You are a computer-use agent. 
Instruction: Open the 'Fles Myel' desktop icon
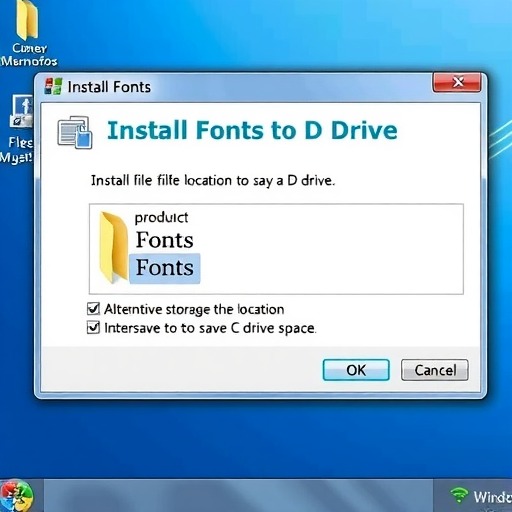(x=18, y=129)
